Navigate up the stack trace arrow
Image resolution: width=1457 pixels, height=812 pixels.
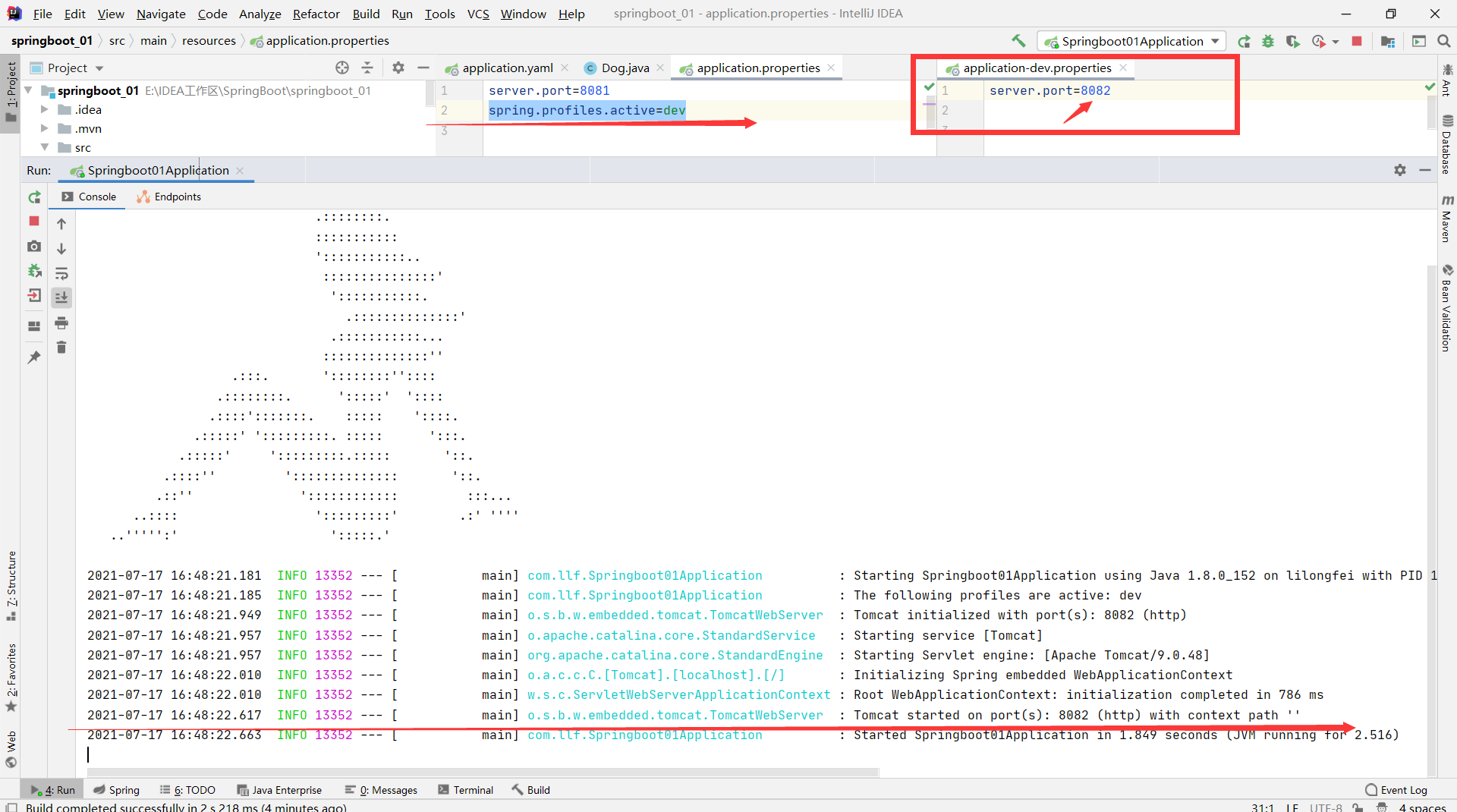coord(61,224)
